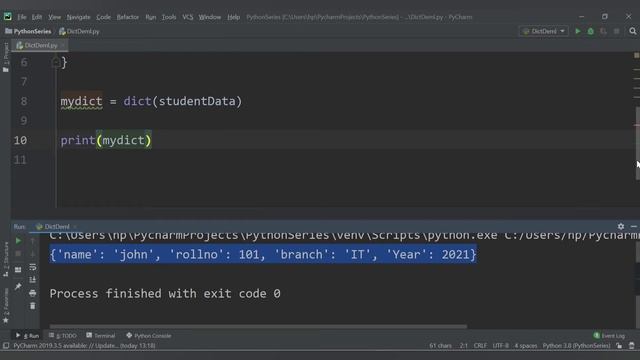Click memory/trash icon at status bar end
The width and height of the screenshot is (640, 360).
pos(632,346)
